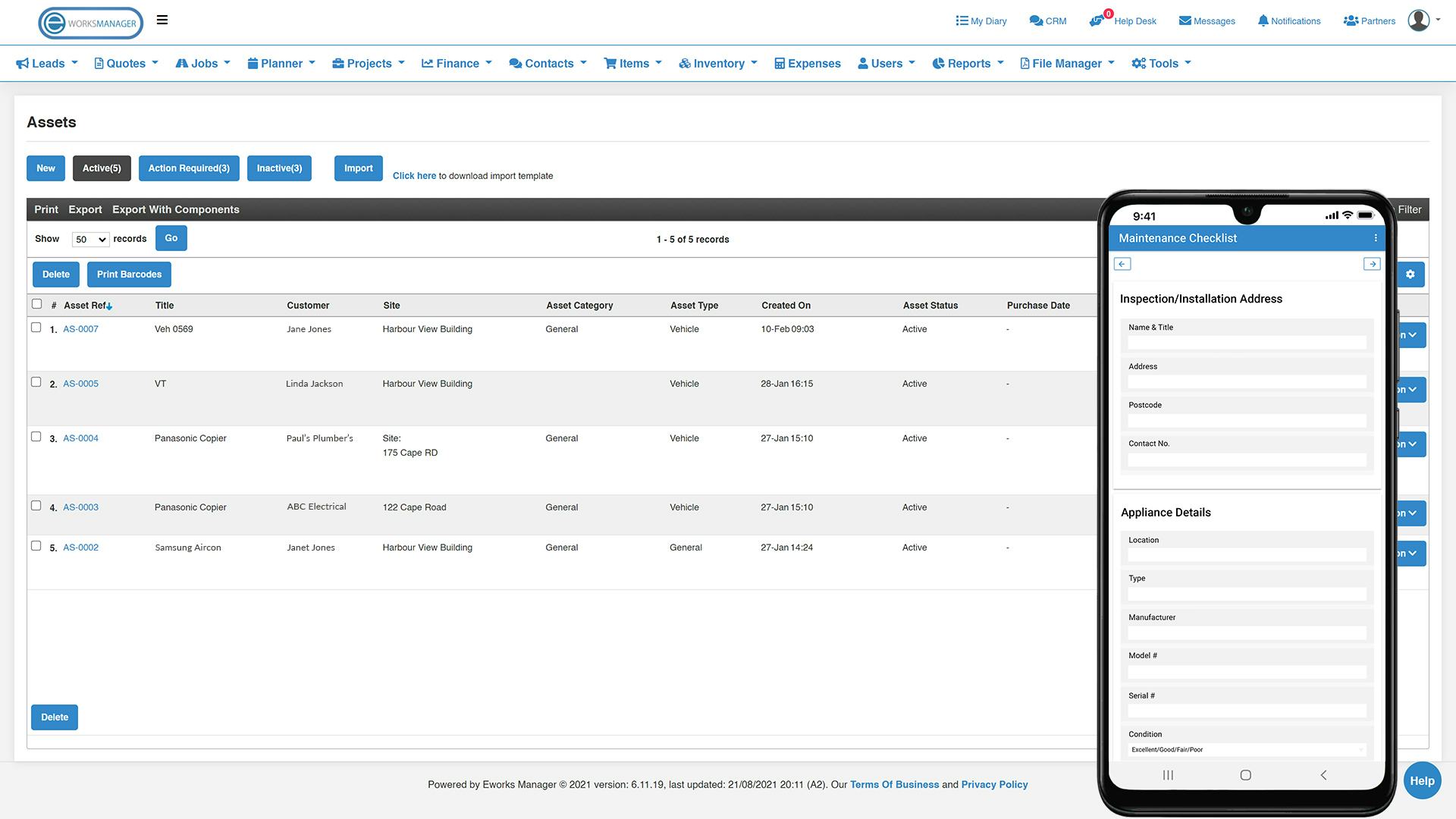Open the user avatar dropdown arrow
This screenshot has width=1456, height=819.
[1439, 20]
